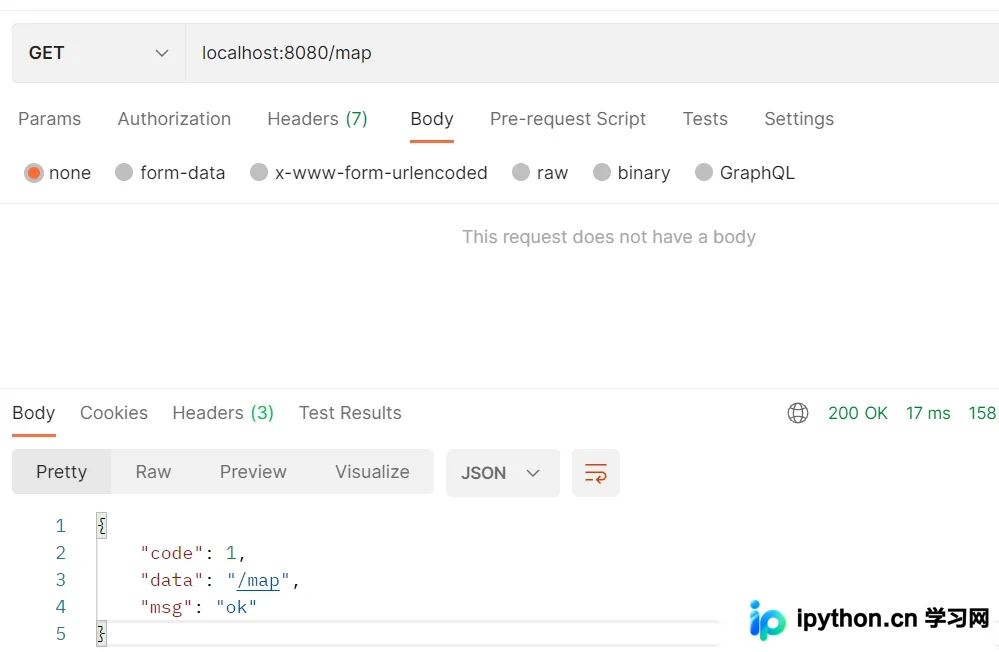999x652 pixels.
Task: Open the GET method dropdown
Action: pos(99,53)
